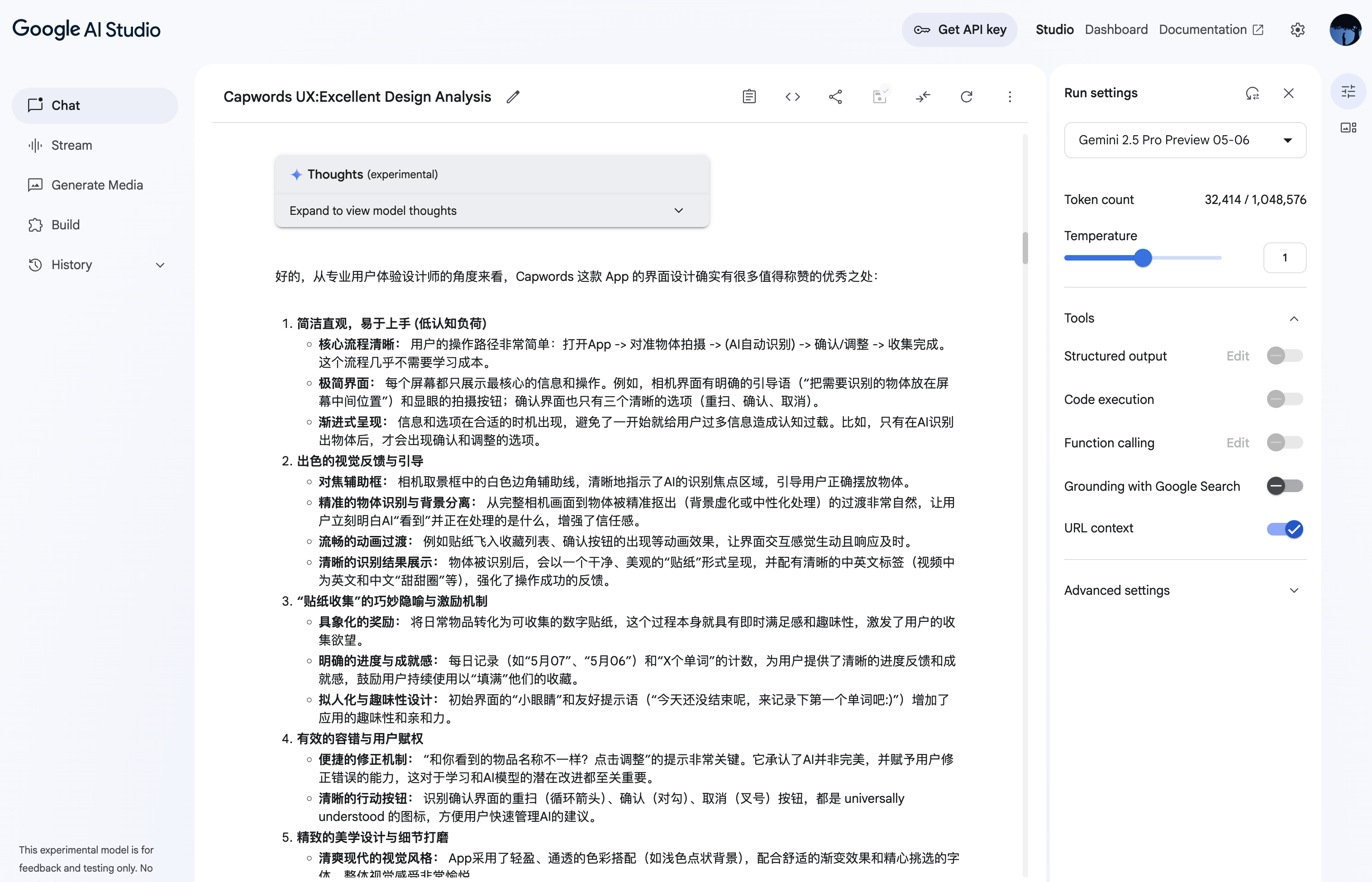The width and height of the screenshot is (1372, 882).
Task: Close the Run settings panel
Action: click(1288, 93)
